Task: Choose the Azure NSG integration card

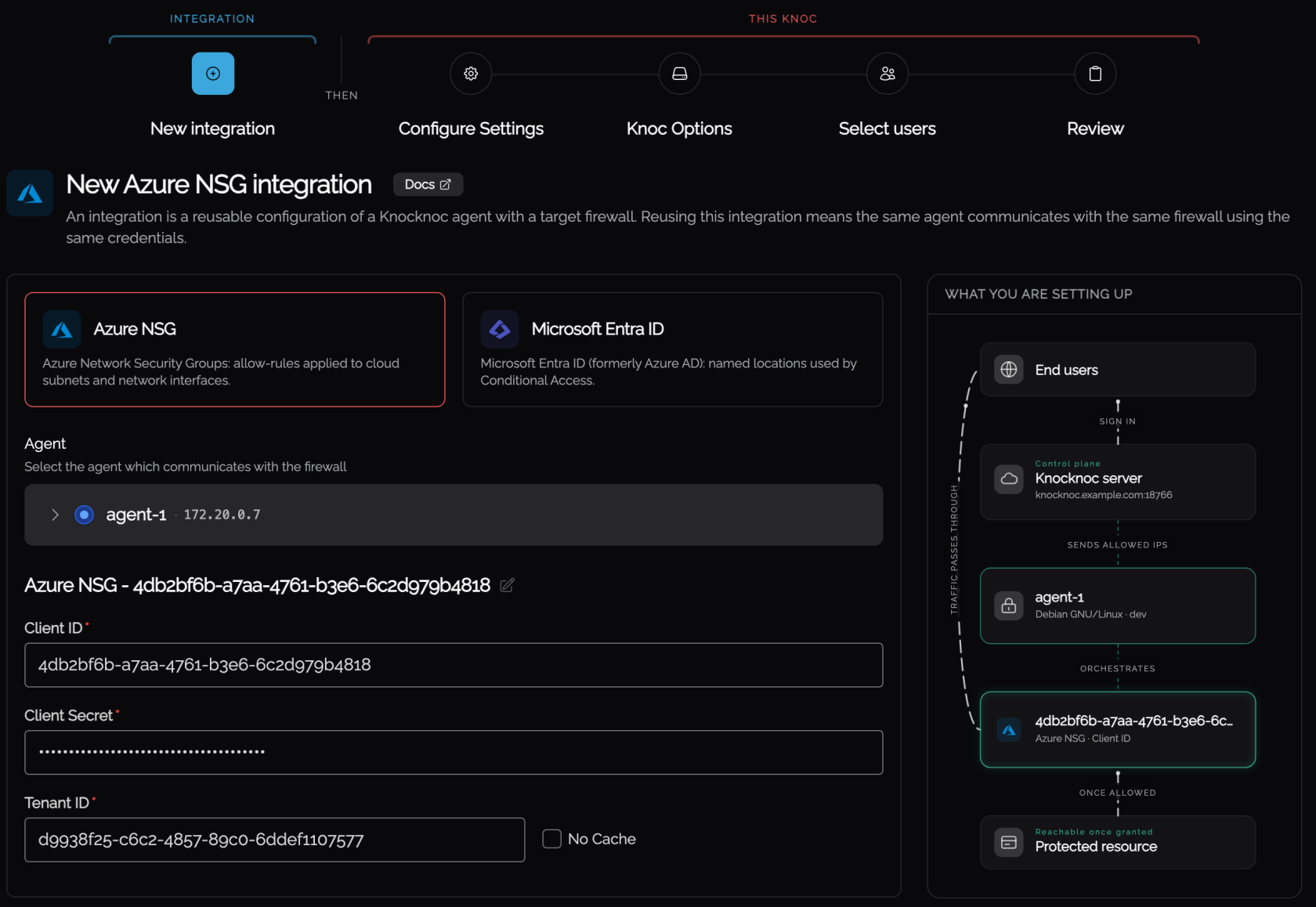Action: [235, 349]
